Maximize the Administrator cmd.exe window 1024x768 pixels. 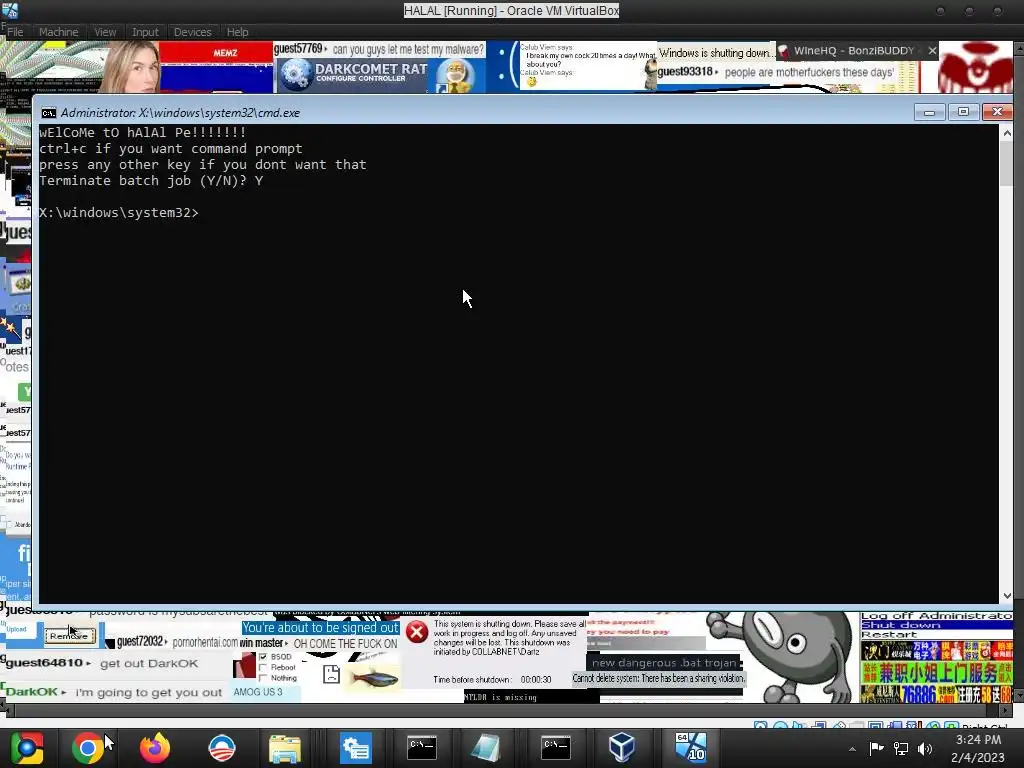pos(963,112)
